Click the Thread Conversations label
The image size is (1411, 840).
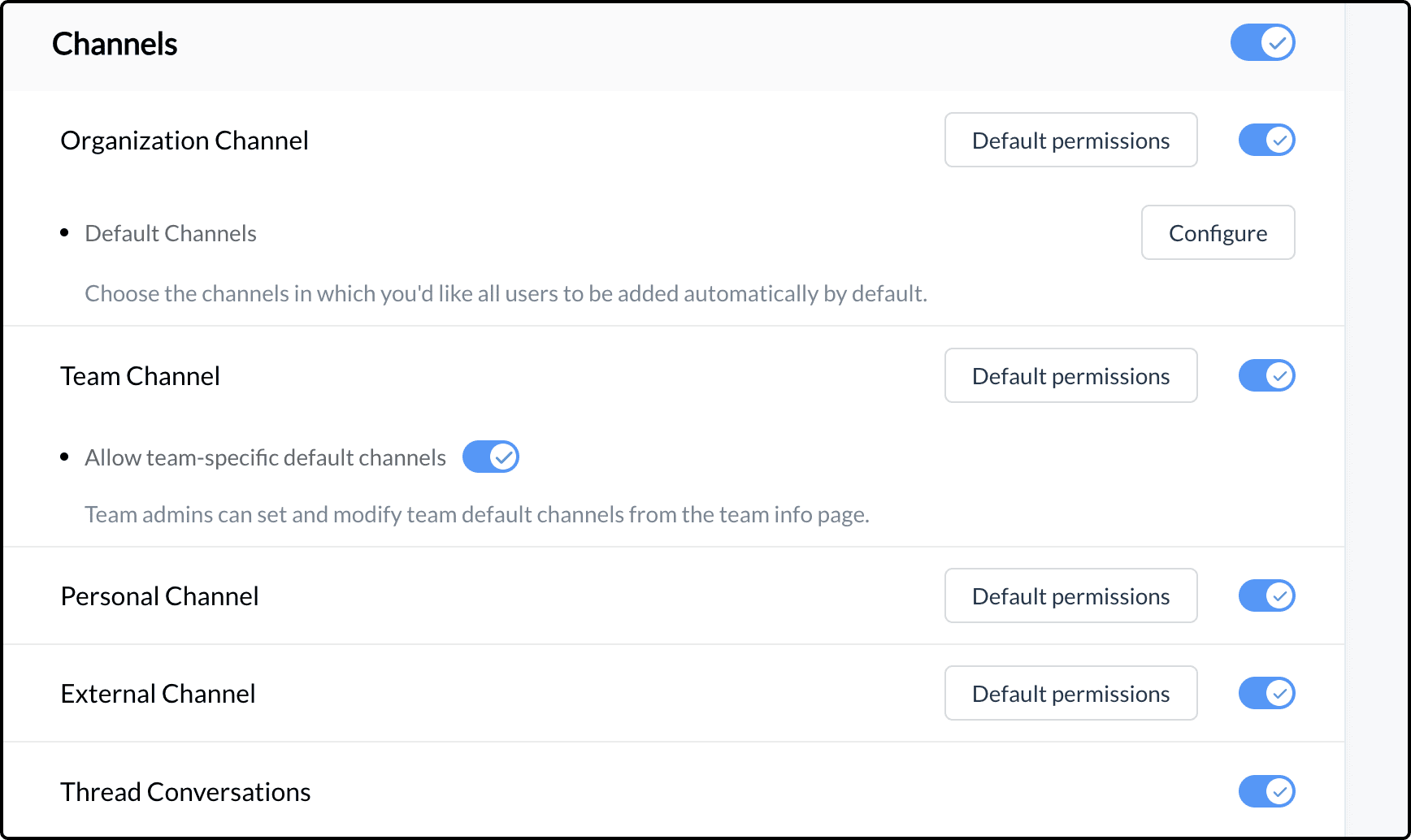click(185, 792)
